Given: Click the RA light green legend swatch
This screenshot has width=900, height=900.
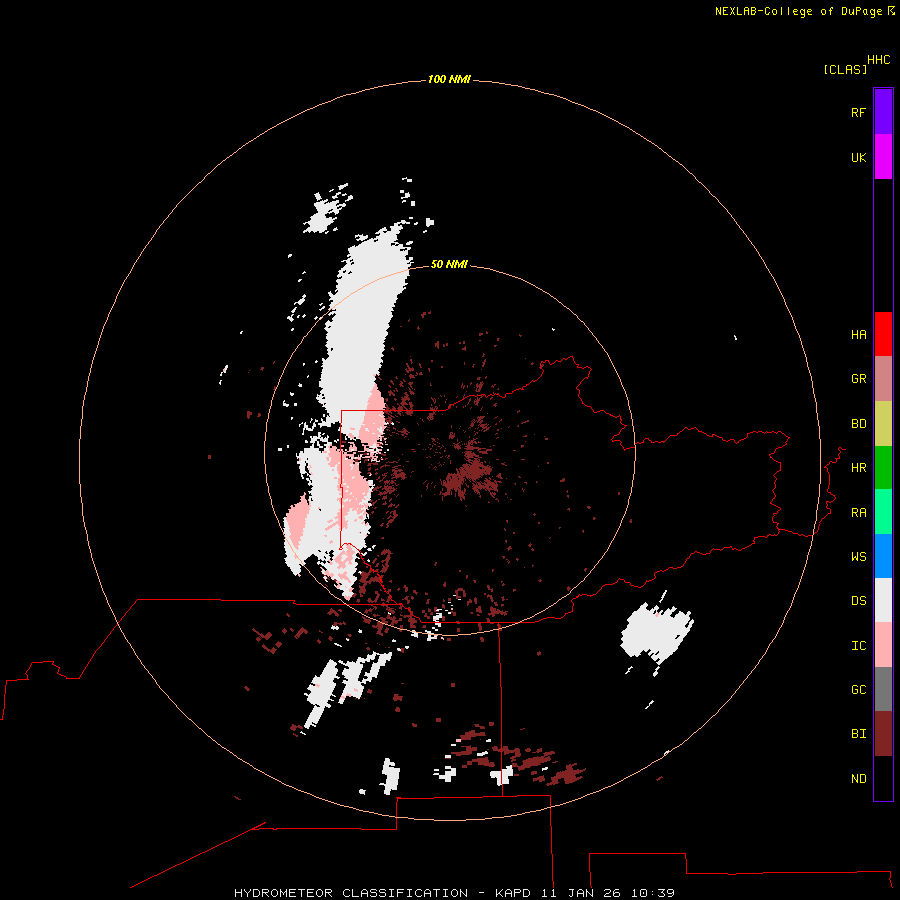Looking at the screenshot, I should coord(883,512).
